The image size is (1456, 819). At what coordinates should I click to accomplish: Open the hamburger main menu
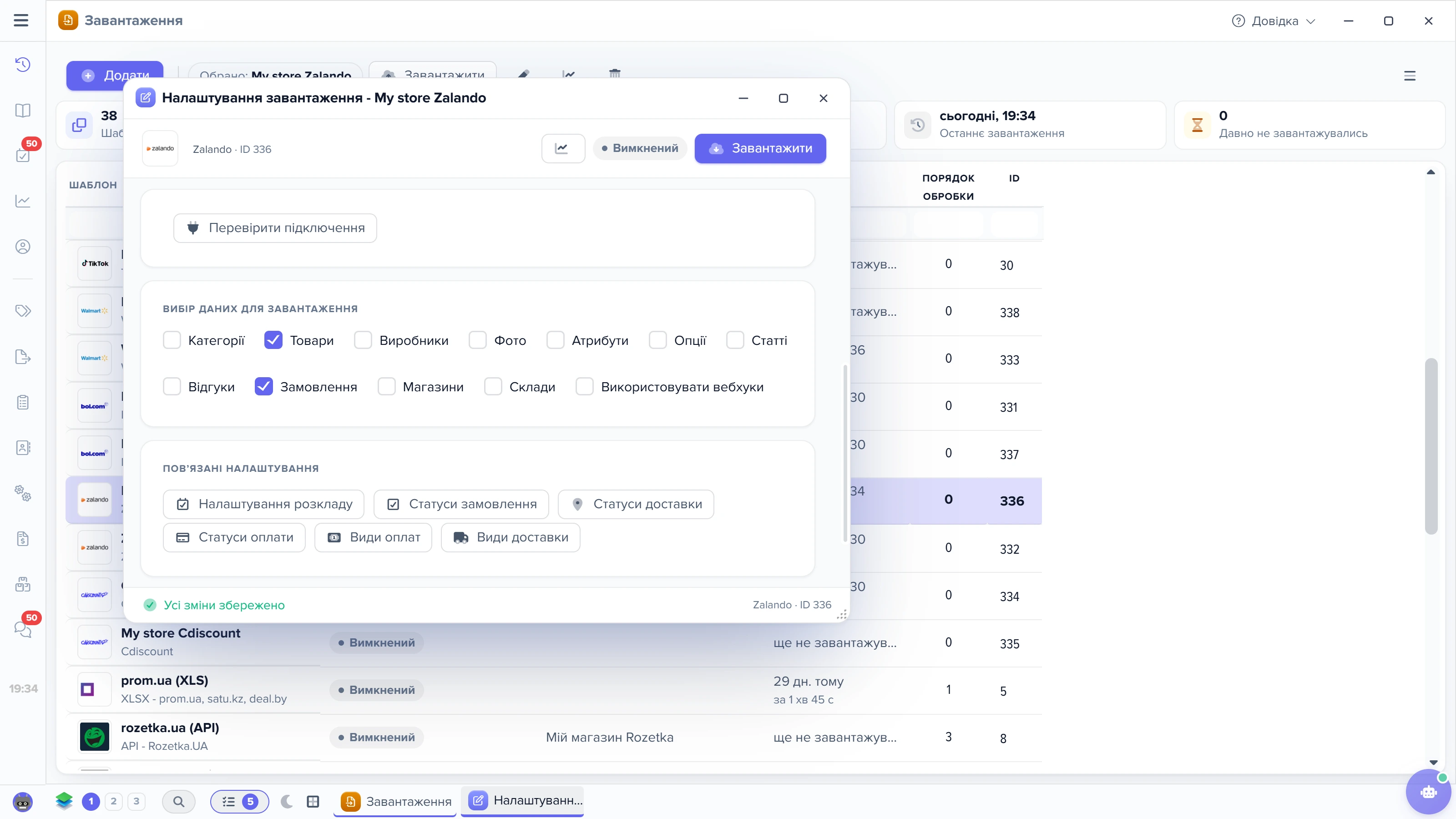pos(21,20)
